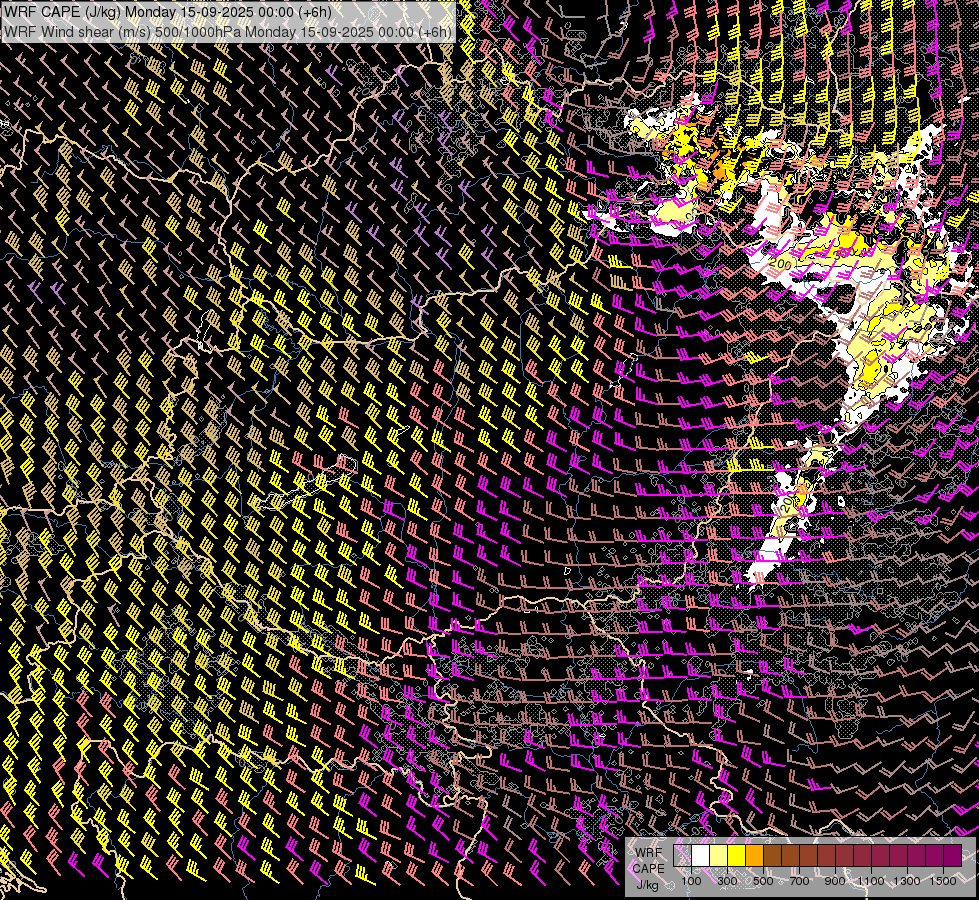Click the 1500 label on the legend
The image size is (979, 900).
942,881
